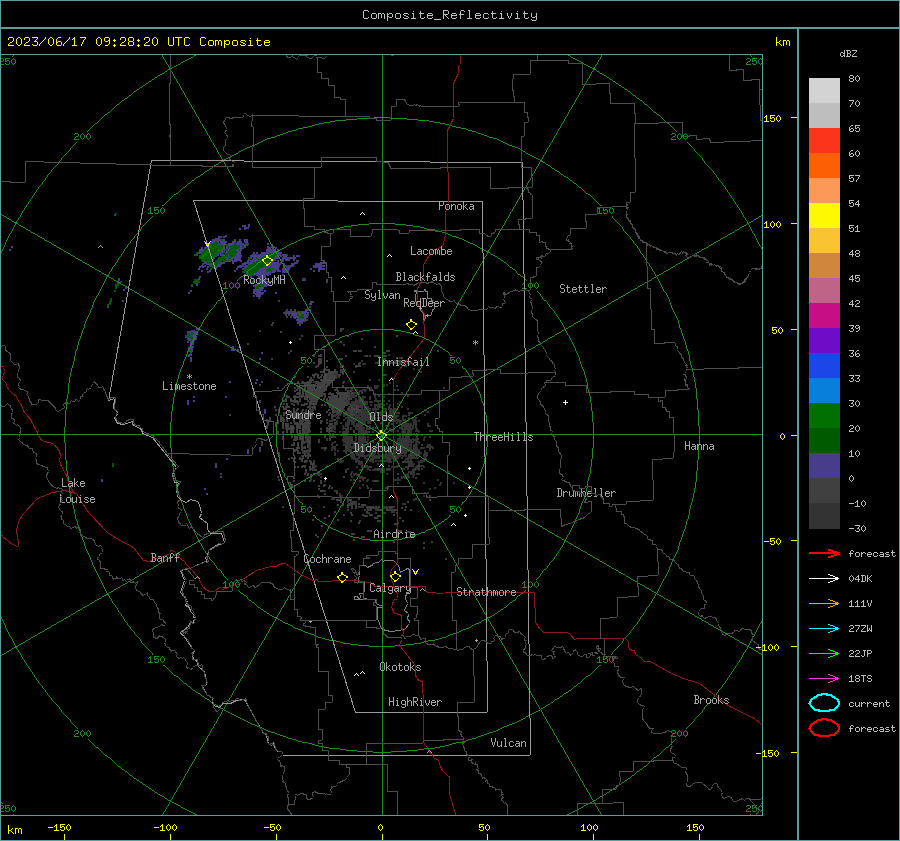
Task: Select the Okotoks label
Action: [400, 667]
